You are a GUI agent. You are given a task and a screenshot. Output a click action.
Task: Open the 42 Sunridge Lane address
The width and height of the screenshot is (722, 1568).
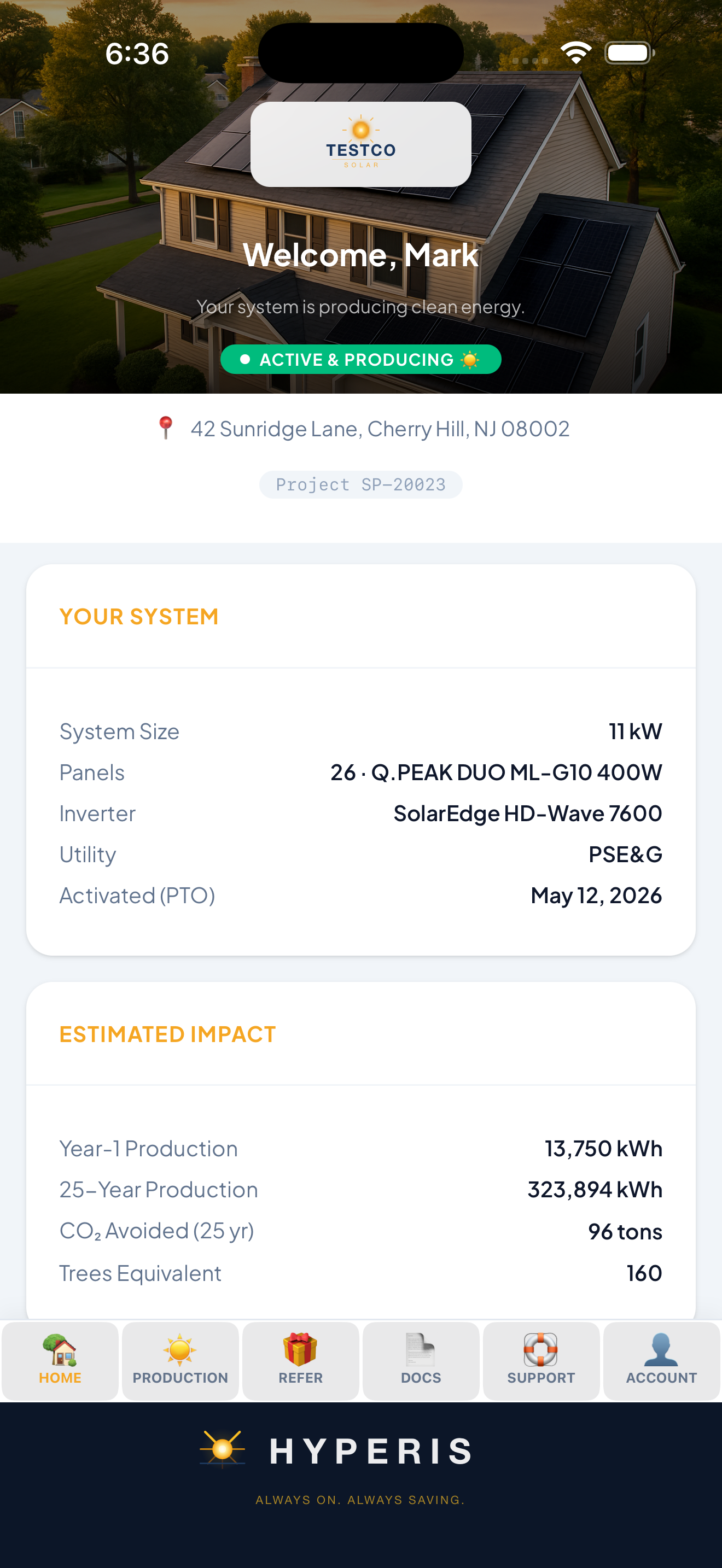(x=380, y=429)
